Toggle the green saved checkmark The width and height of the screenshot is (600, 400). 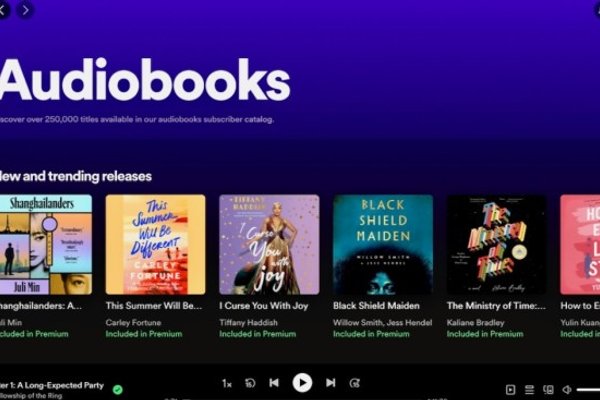coord(118,390)
